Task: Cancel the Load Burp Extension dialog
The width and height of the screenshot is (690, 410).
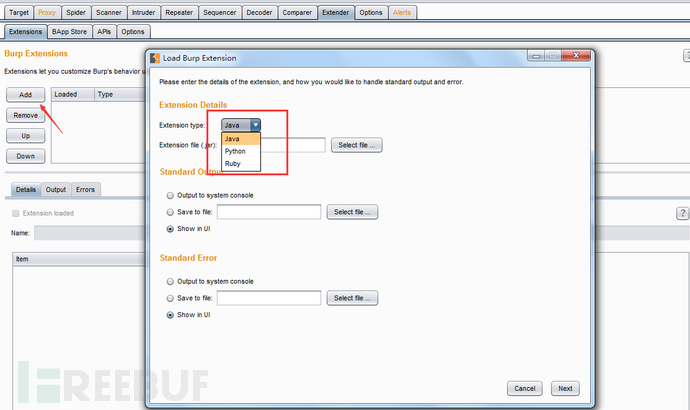Action: point(525,388)
